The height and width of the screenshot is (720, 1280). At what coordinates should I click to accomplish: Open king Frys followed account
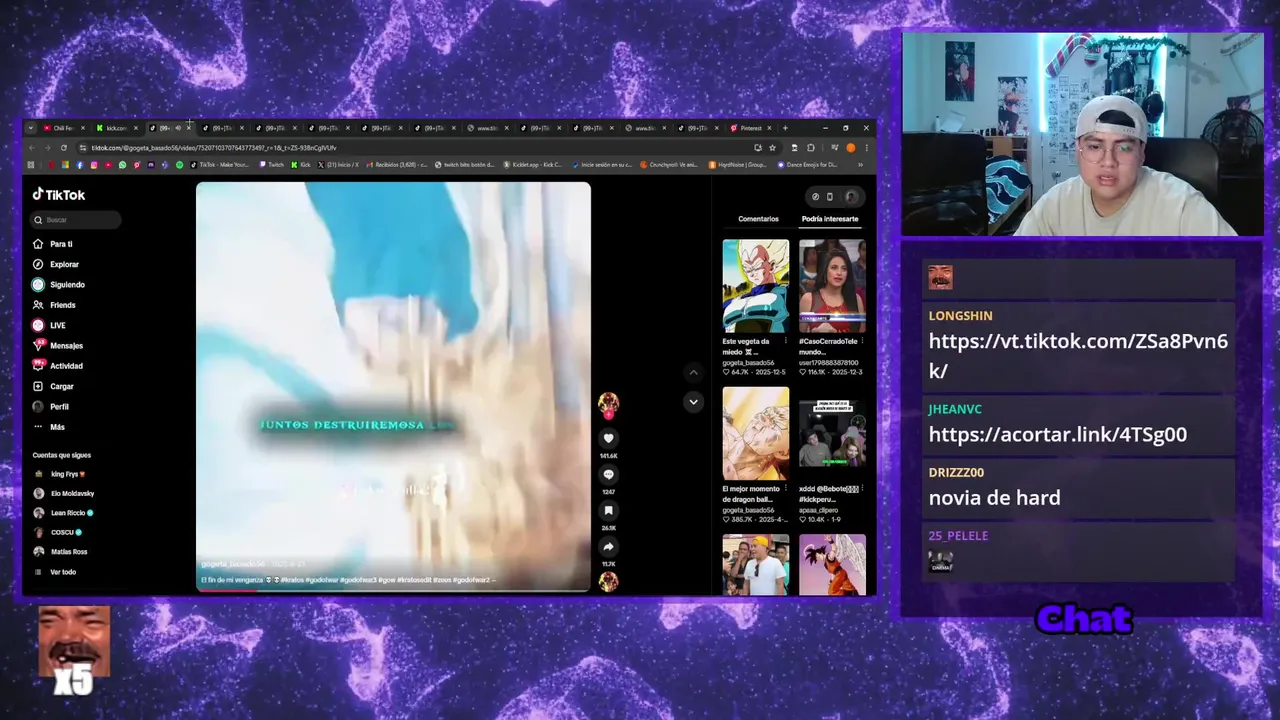coord(61,474)
